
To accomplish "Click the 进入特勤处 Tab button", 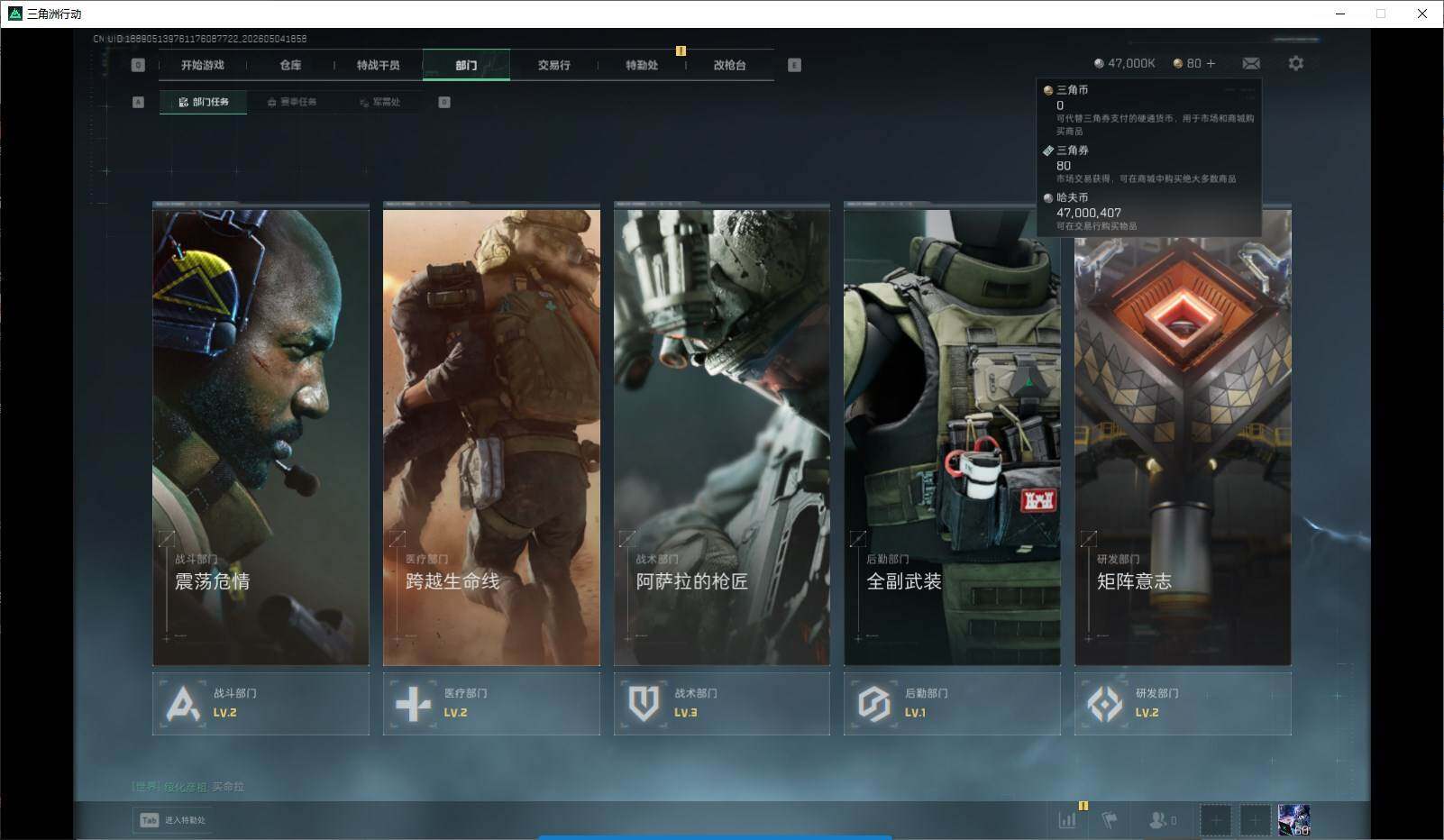I will click(x=172, y=820).
